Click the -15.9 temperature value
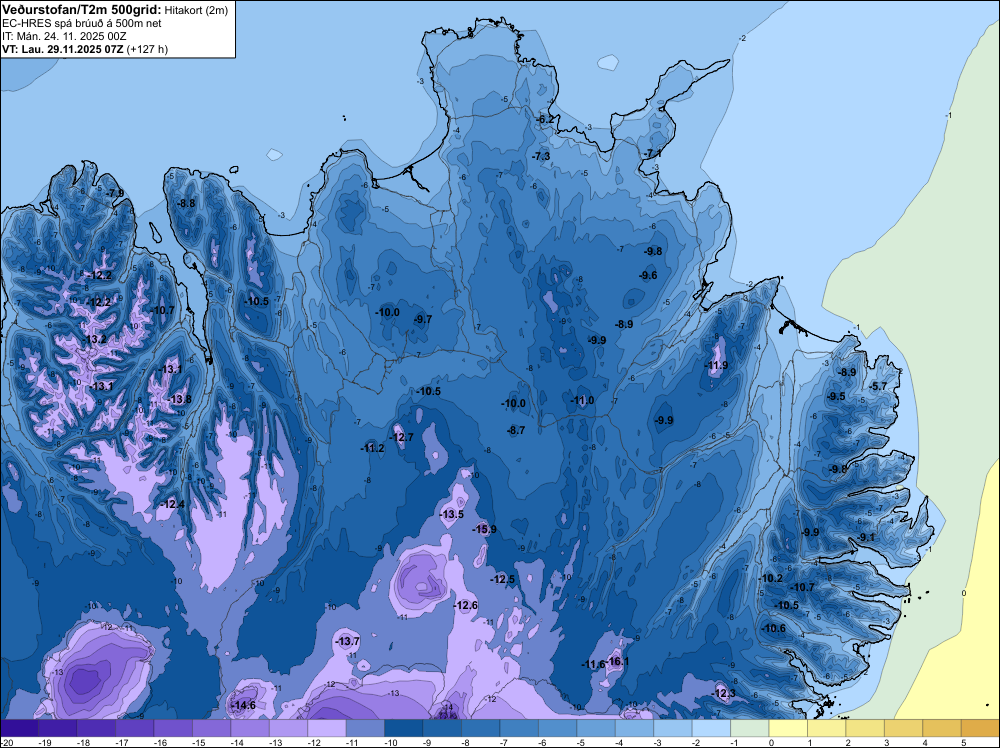Viewport: 1000px width, 748px height. coord(484,529)
